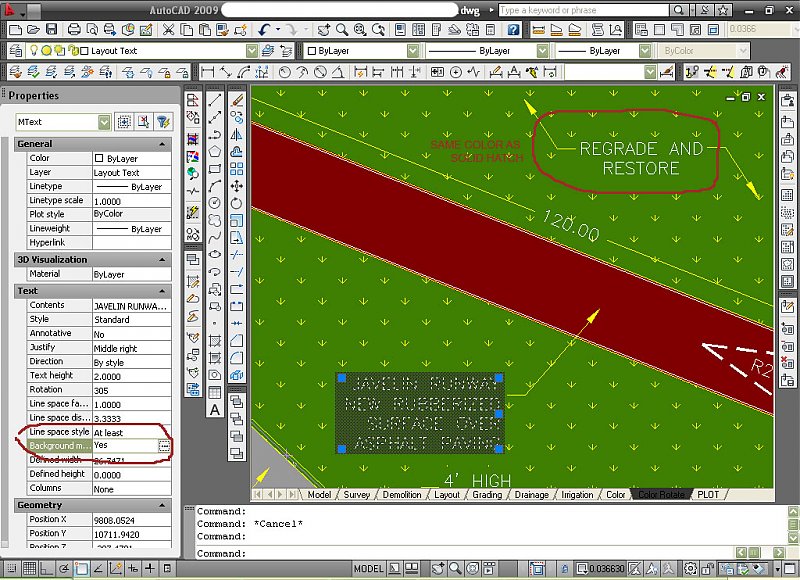Image resolution: width=800 pixels, height=580 pixels.
Task: Open the MText object type dropdown
Action: (104, 122)
